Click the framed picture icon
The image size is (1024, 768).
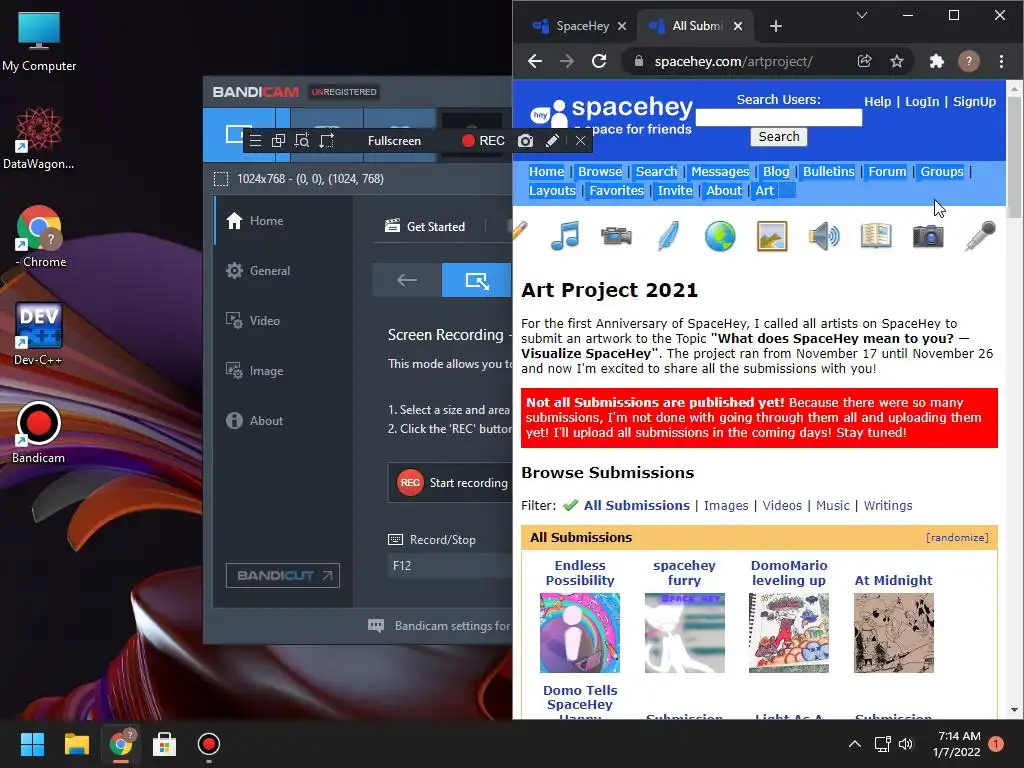(772, 236)
